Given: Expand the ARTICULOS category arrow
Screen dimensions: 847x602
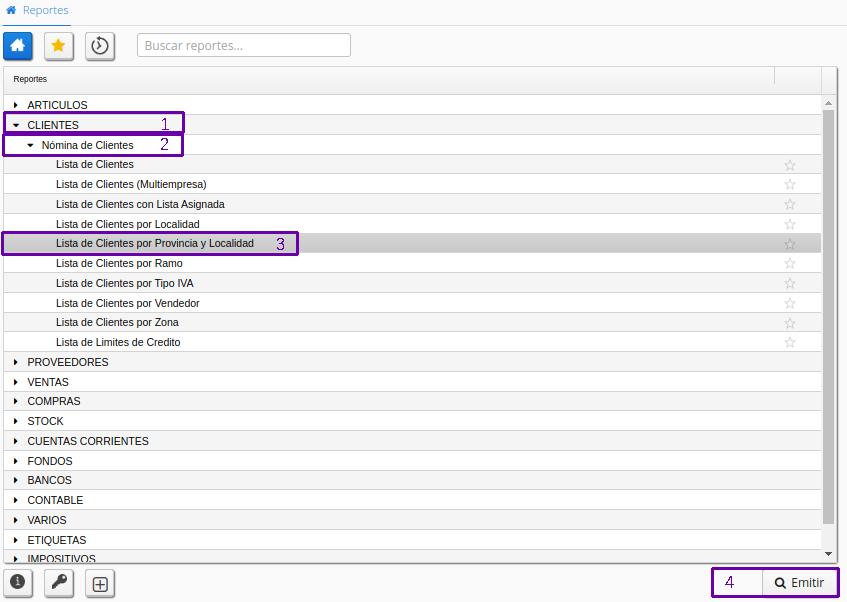Looking at the screenshot, I should tap(16, 105).
